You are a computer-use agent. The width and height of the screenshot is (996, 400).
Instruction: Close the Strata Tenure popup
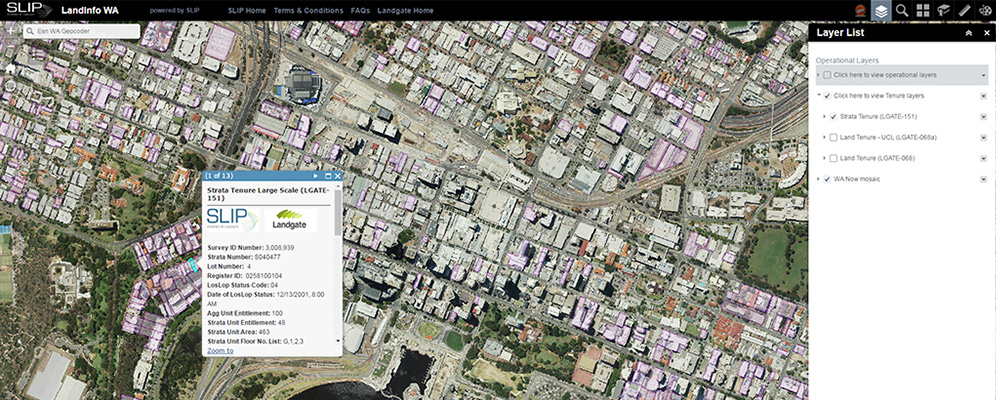tap(337, 176)
